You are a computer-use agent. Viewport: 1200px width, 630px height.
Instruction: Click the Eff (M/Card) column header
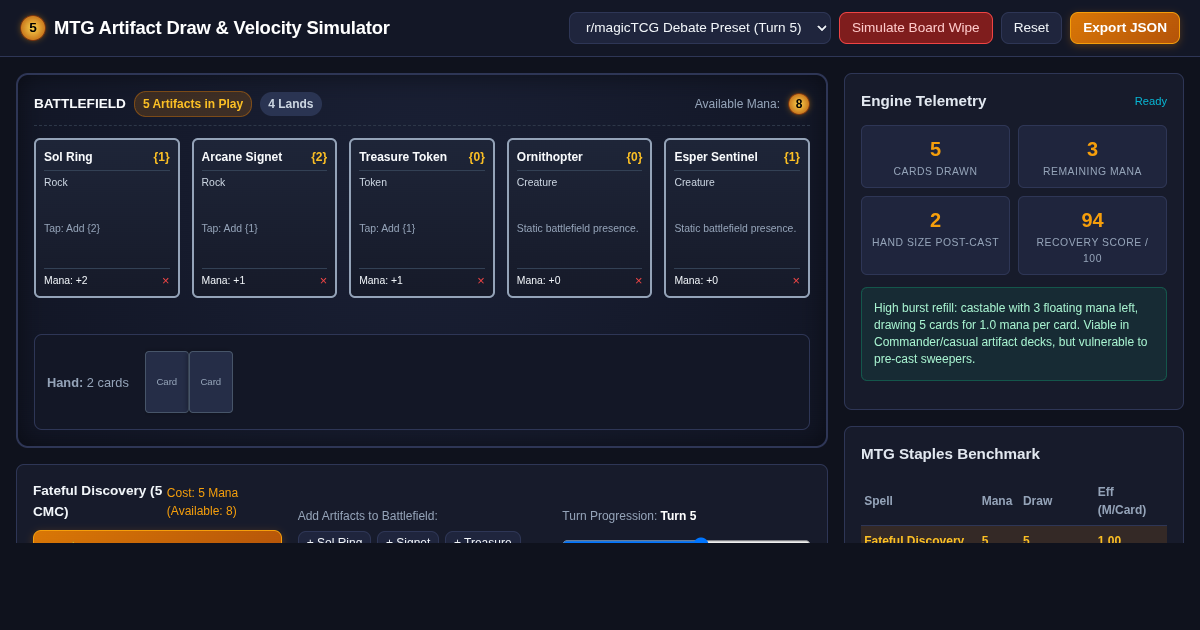pyautogui.click(x=1122, y=501)
